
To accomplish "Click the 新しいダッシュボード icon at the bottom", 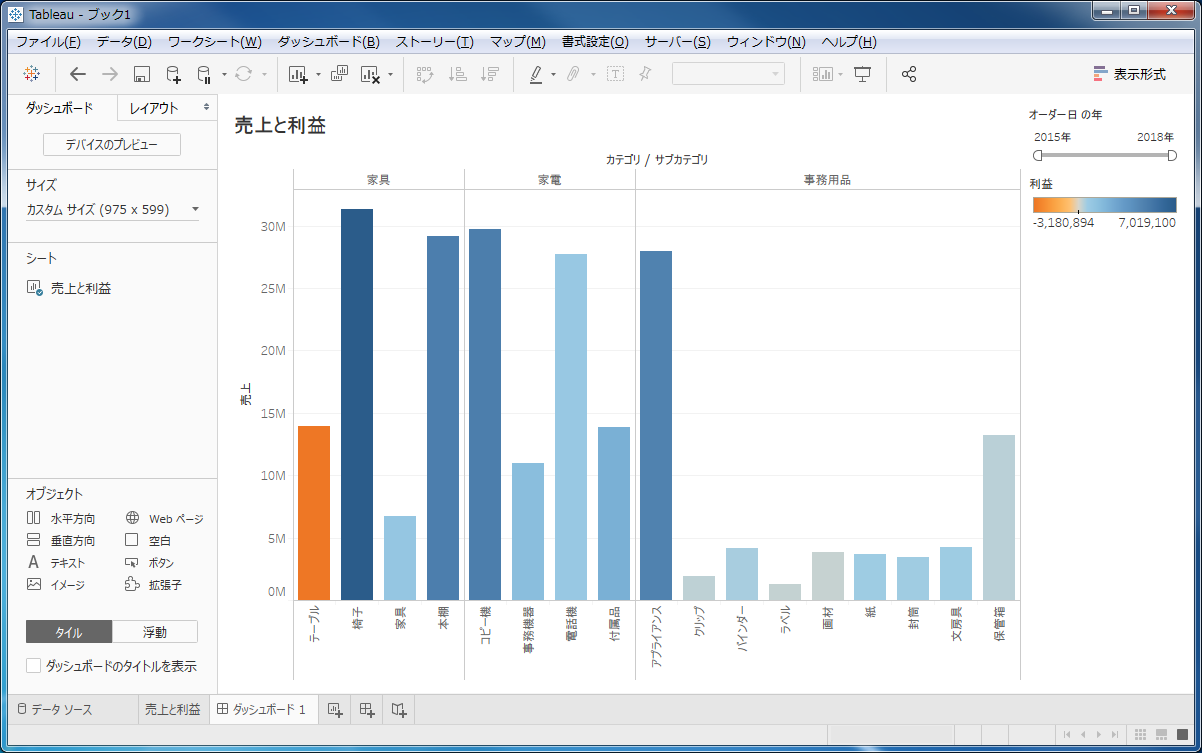I will click(x=366, y=709).
